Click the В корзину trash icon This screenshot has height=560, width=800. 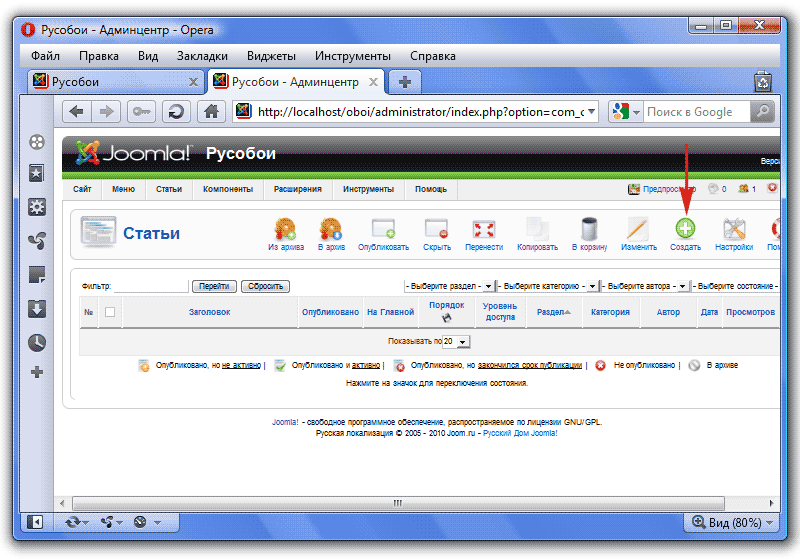tap(589, 229)
